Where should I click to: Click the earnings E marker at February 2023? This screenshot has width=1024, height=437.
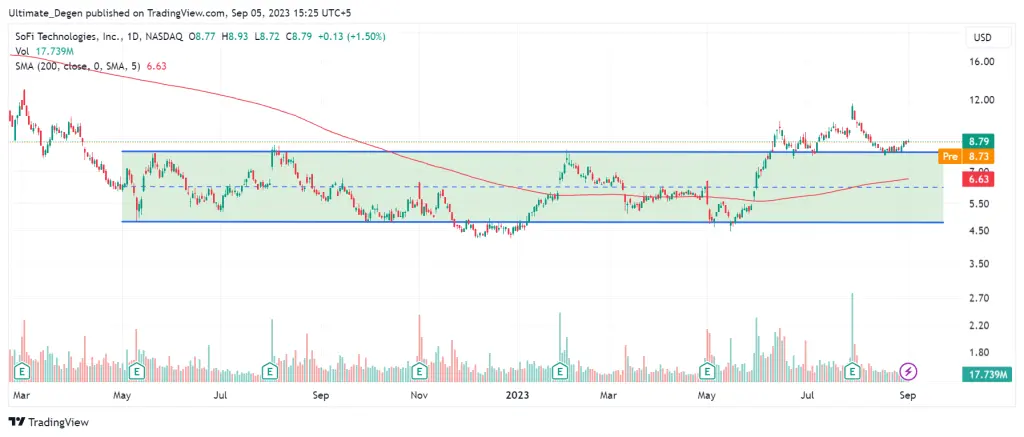[x=560, y=372]
